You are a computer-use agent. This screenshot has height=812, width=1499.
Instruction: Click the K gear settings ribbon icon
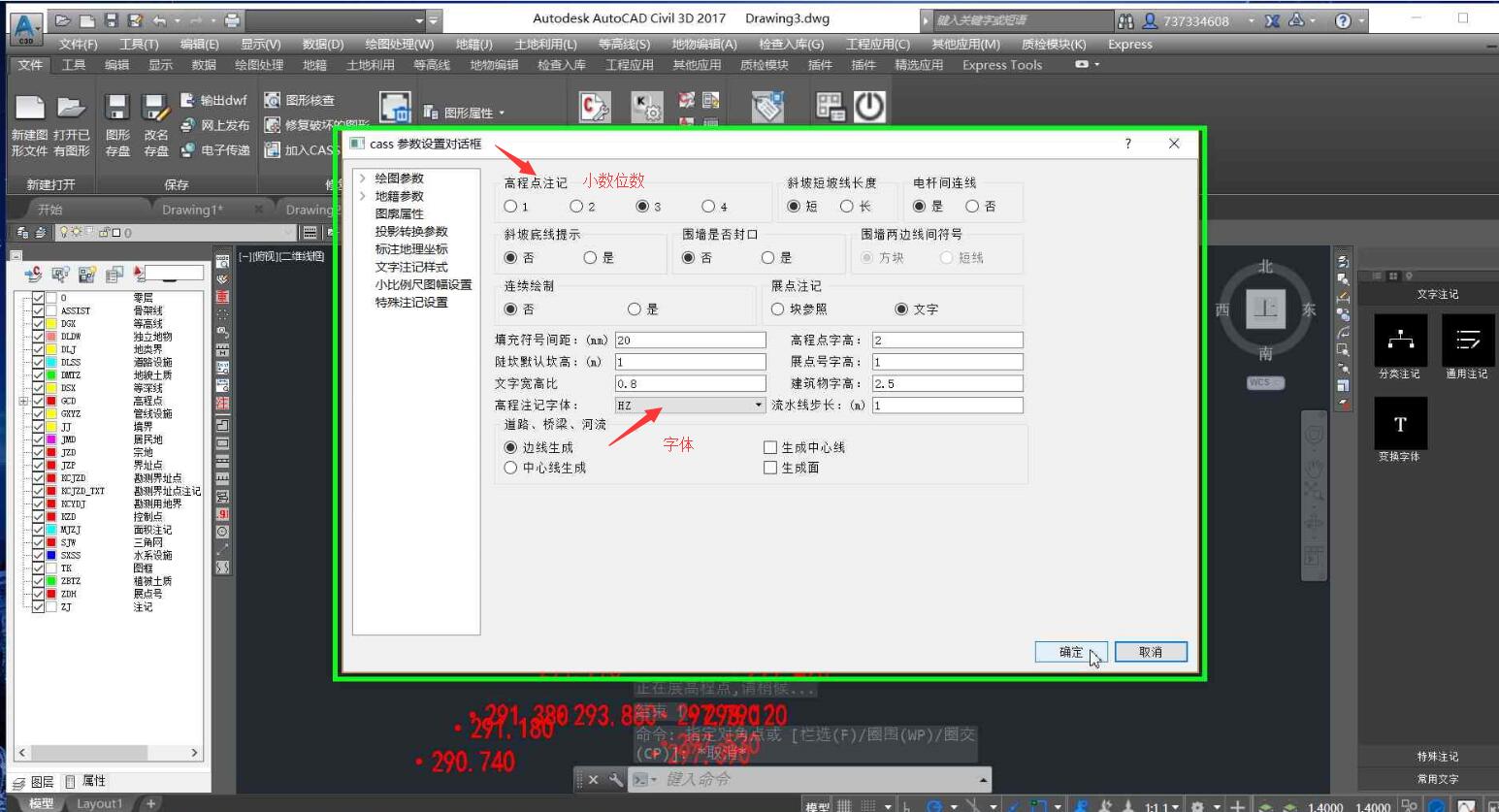[x=646, y=107]
